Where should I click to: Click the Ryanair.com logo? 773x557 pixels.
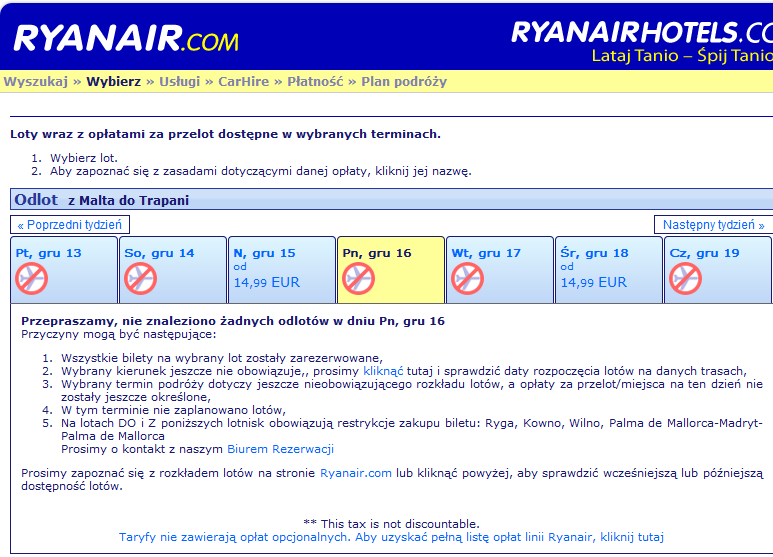coord(126,38)
